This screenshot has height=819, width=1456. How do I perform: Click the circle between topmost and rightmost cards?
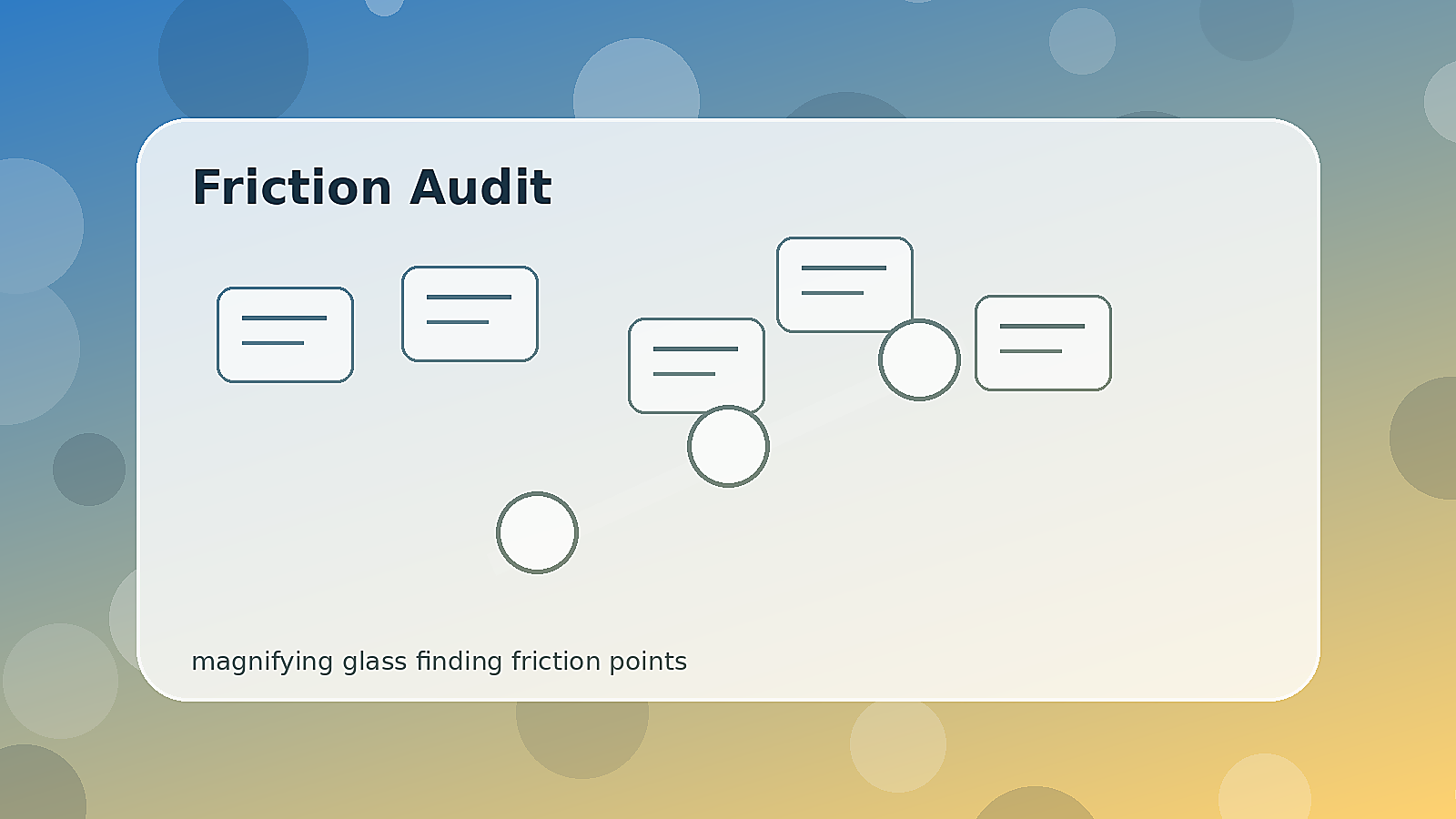(x=919, y=359)
